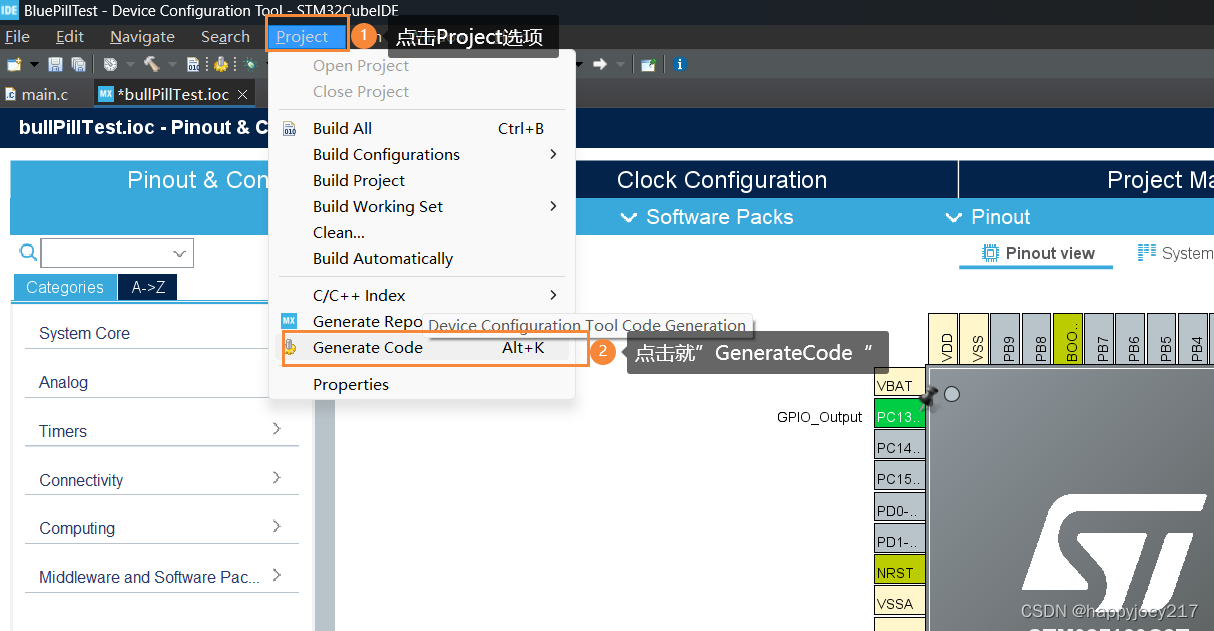
Task: Click the NRST pin on chip
Action: pos(900,572)
